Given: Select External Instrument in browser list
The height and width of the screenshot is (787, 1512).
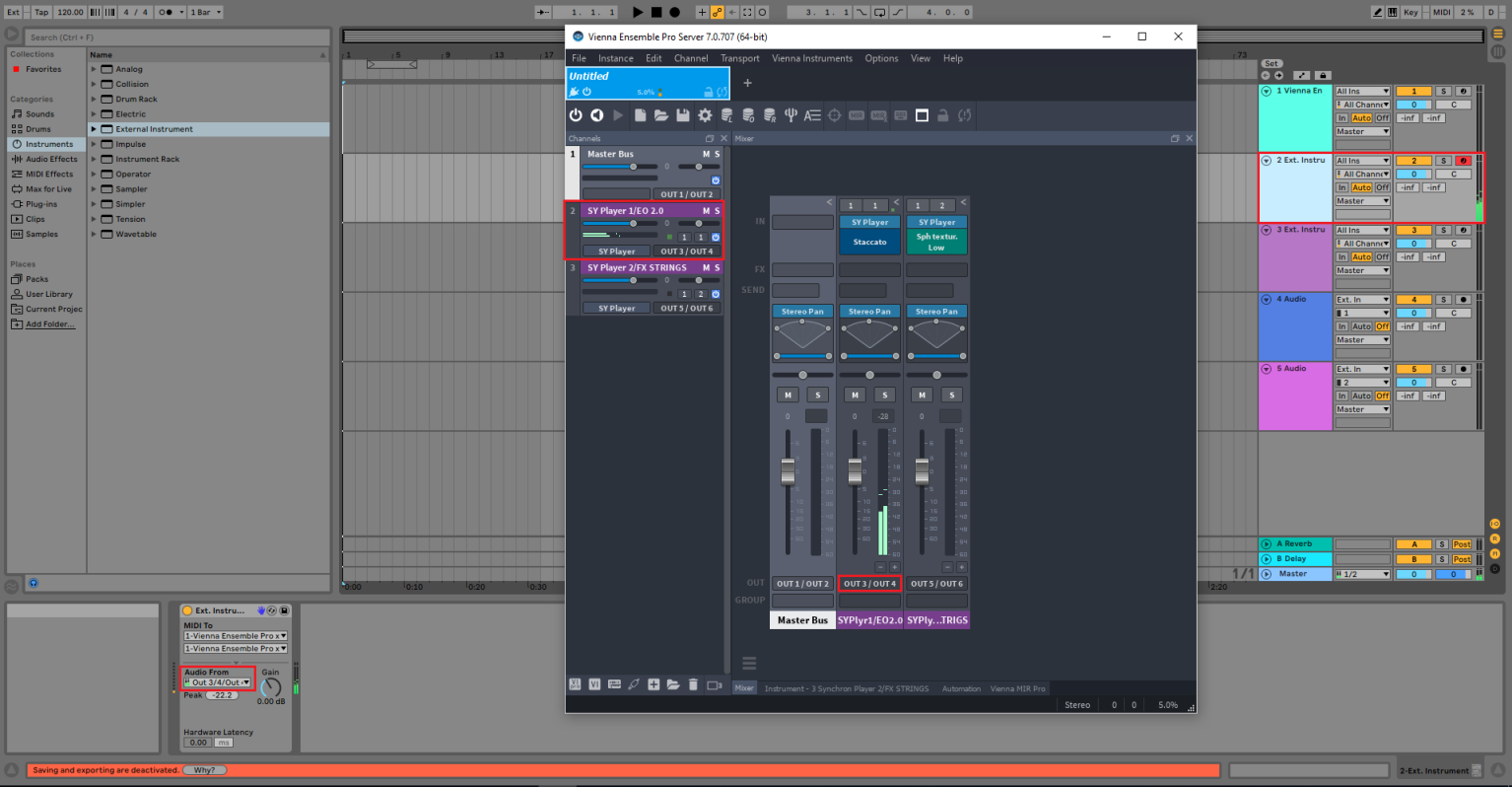Looking at the screenshot, I should click(x=209, y=129).
